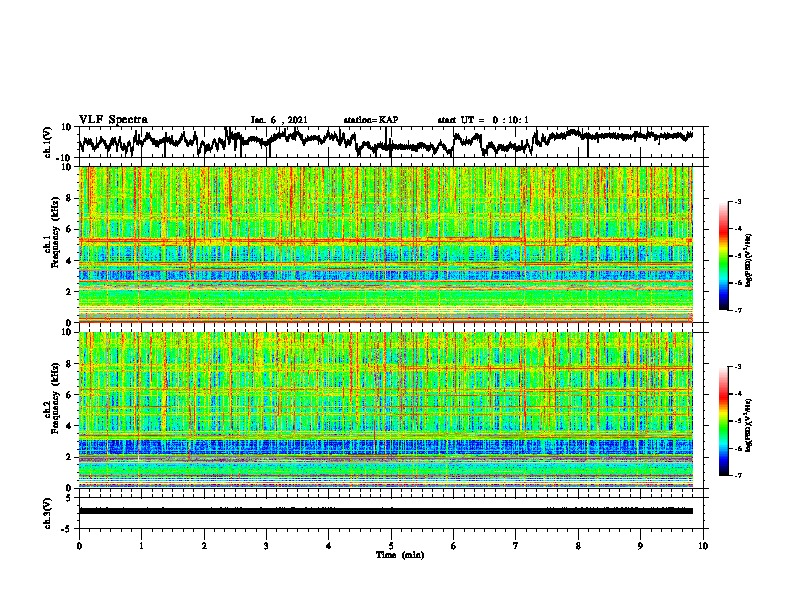Viewport: 792px width, 612px height.
Task: Click the ch.1 spectrogram color scale bar
Action: tap(723, 256)
